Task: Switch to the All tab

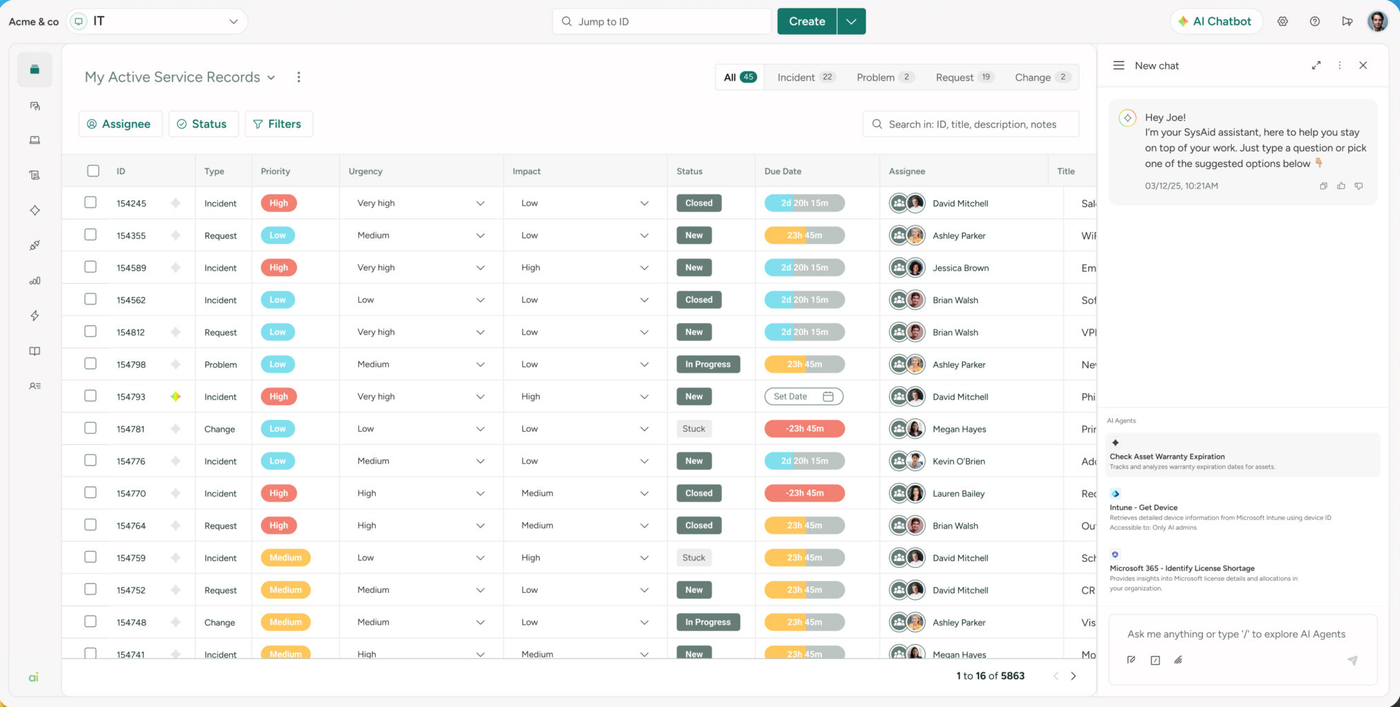Action: (x=740, y=77)
